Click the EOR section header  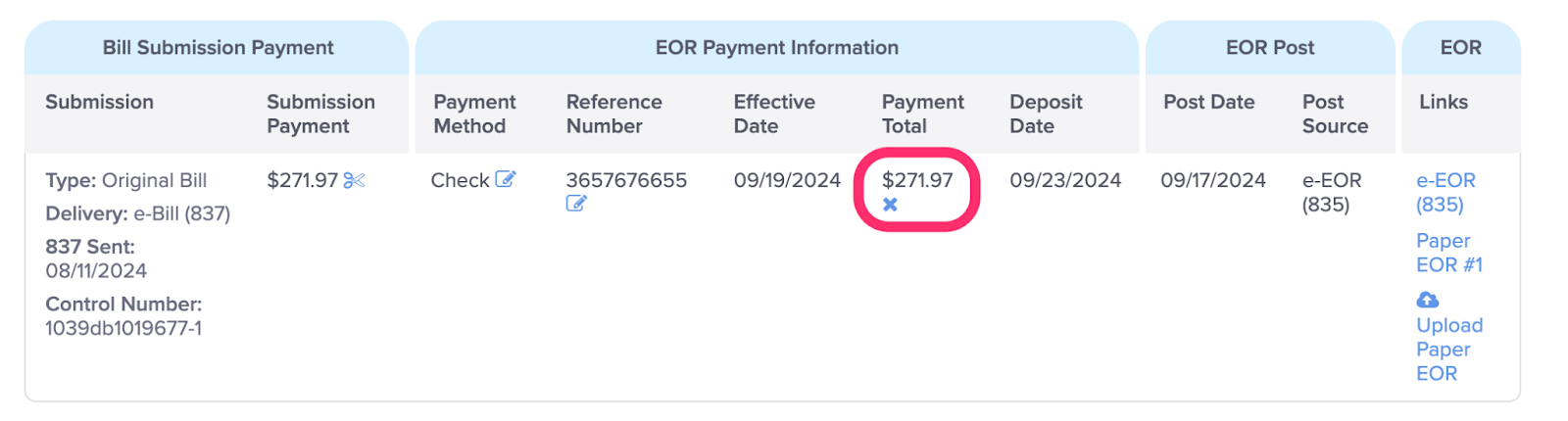coord(1460,47)
